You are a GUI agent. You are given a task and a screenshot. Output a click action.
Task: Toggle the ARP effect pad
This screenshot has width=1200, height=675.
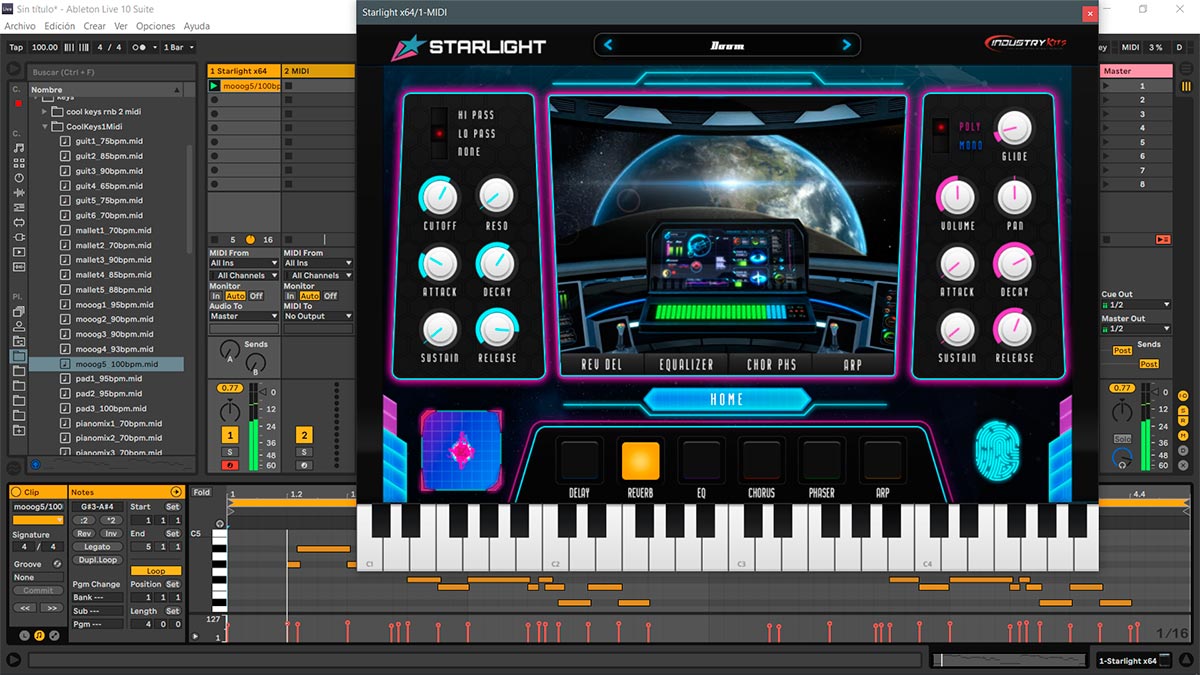[x=882, y=460]
